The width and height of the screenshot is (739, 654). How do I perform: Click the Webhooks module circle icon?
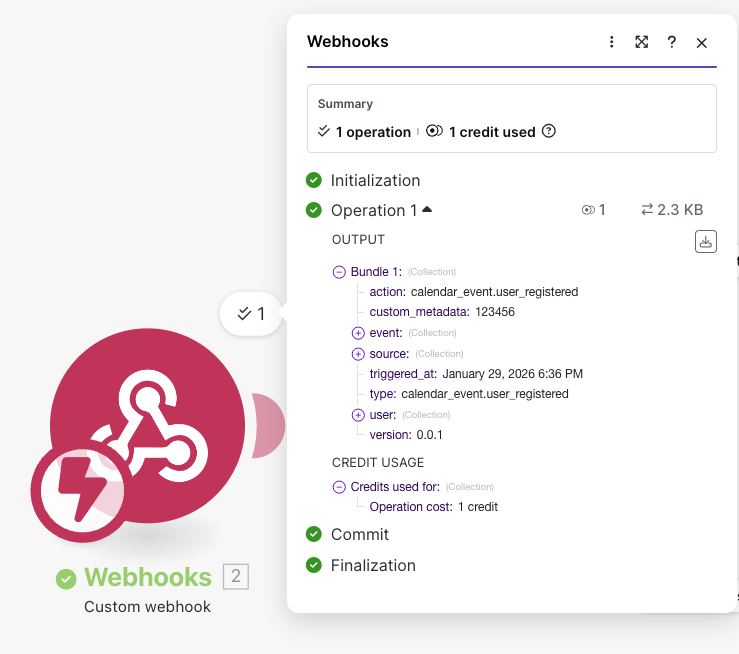[148, 425]
